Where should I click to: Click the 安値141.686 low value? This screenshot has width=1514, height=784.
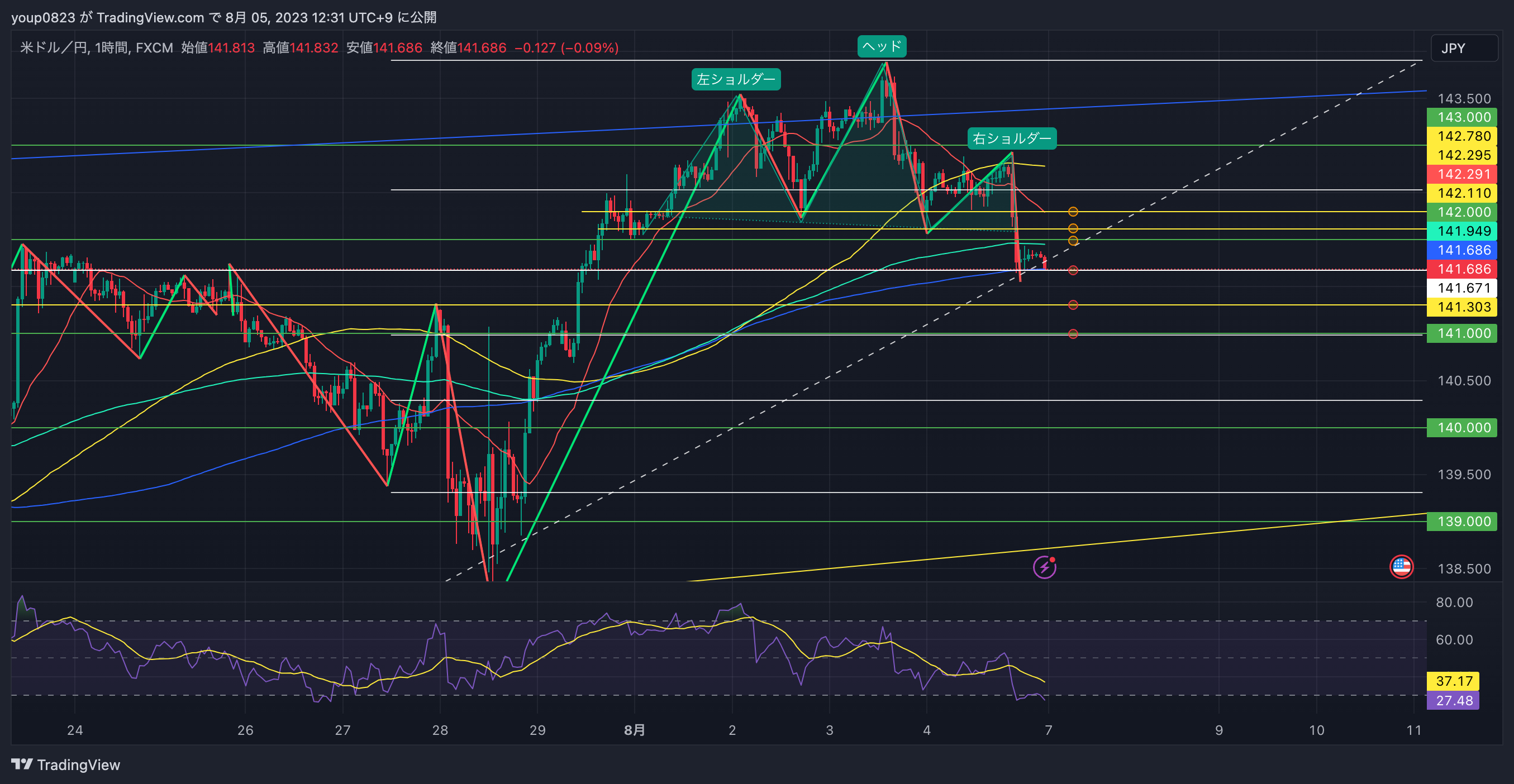pos(384,47)
